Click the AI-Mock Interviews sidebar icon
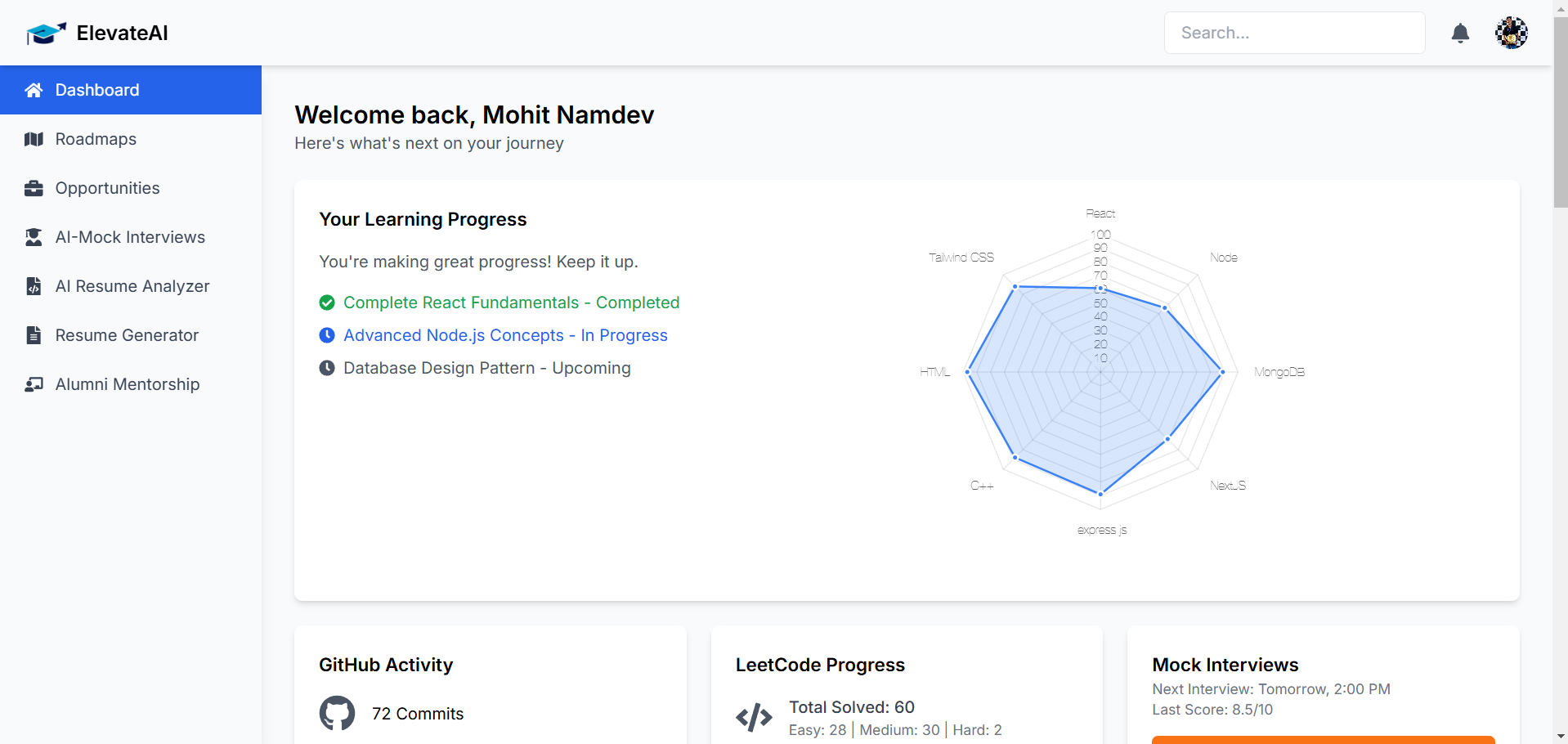 coord(34,237)
